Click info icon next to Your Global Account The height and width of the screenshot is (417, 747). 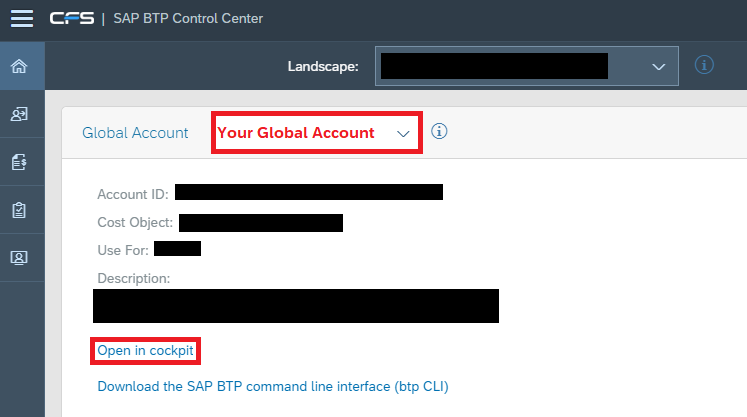pyautogui.click(x=439, y=131)
